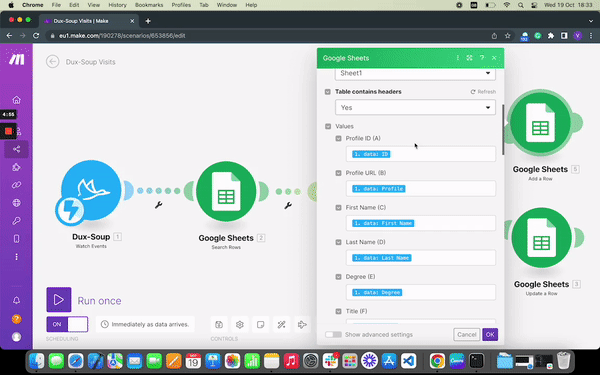Toggle the Profile URL (B) checkbox

click(x=338, y=173)
